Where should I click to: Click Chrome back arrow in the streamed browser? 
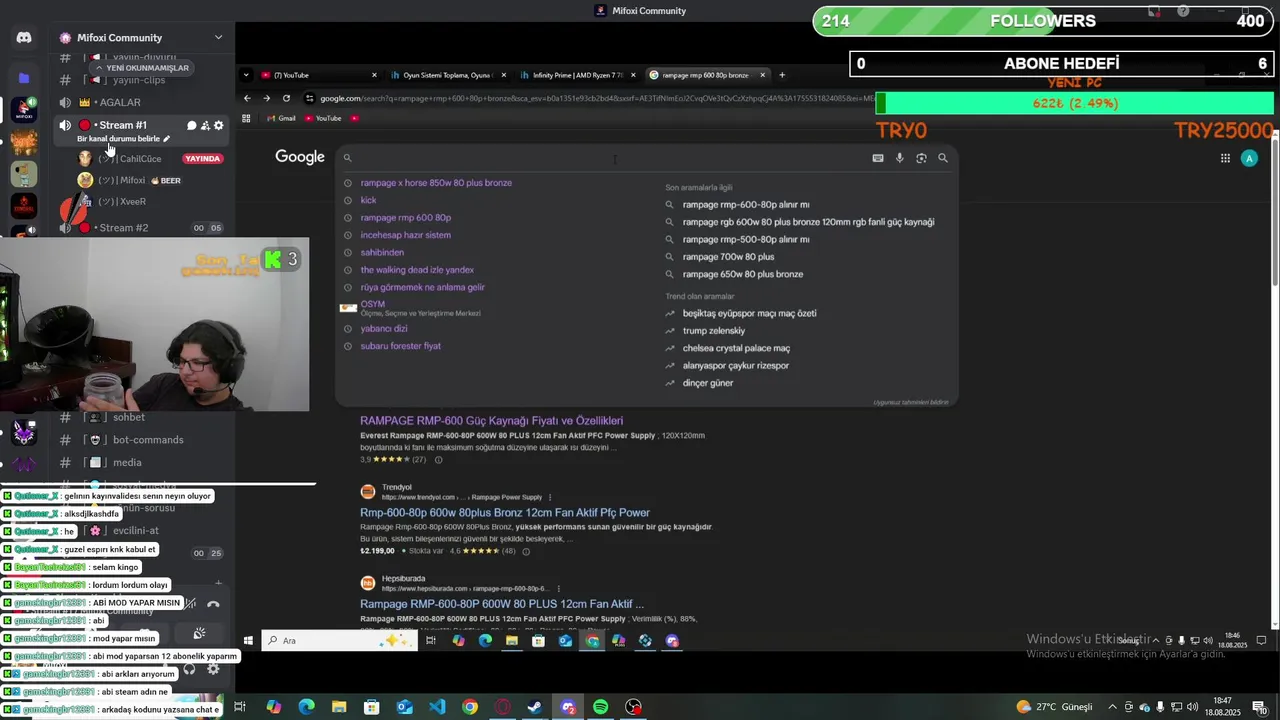point(247,98)
